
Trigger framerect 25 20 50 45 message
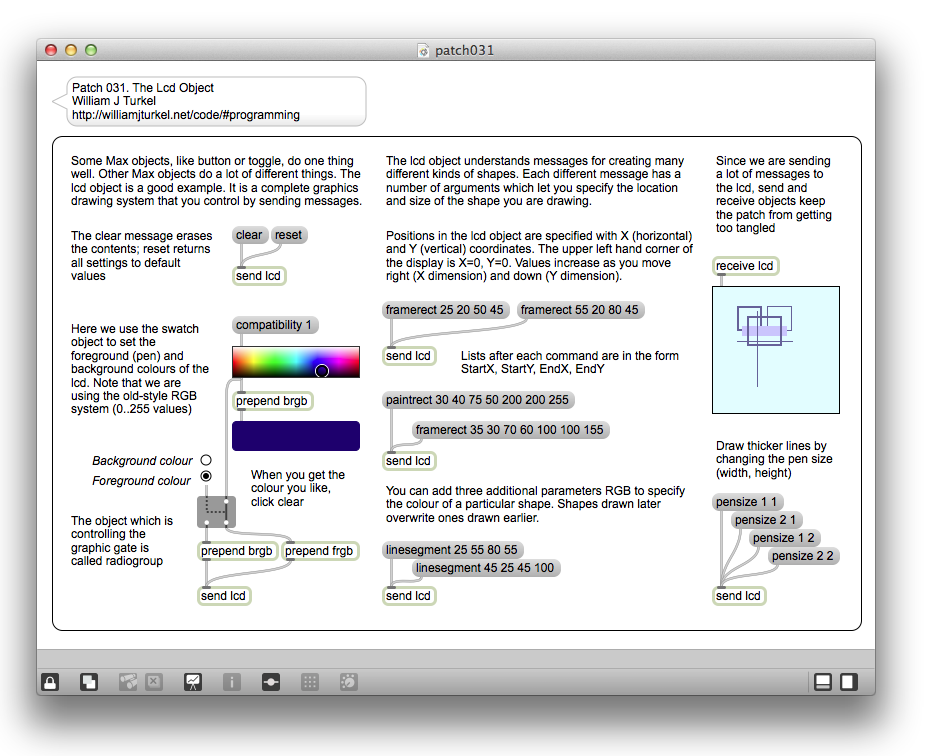pos(445,310)
